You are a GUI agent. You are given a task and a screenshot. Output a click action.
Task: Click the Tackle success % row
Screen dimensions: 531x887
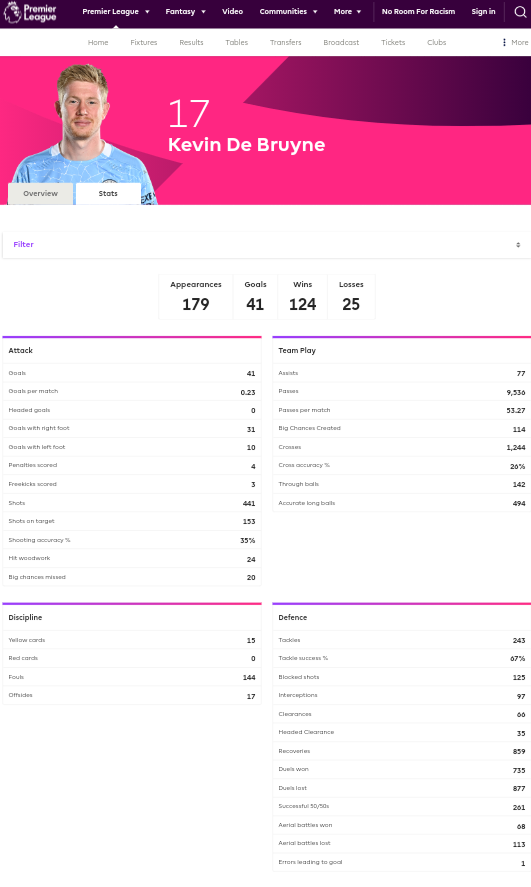(402, 658)
